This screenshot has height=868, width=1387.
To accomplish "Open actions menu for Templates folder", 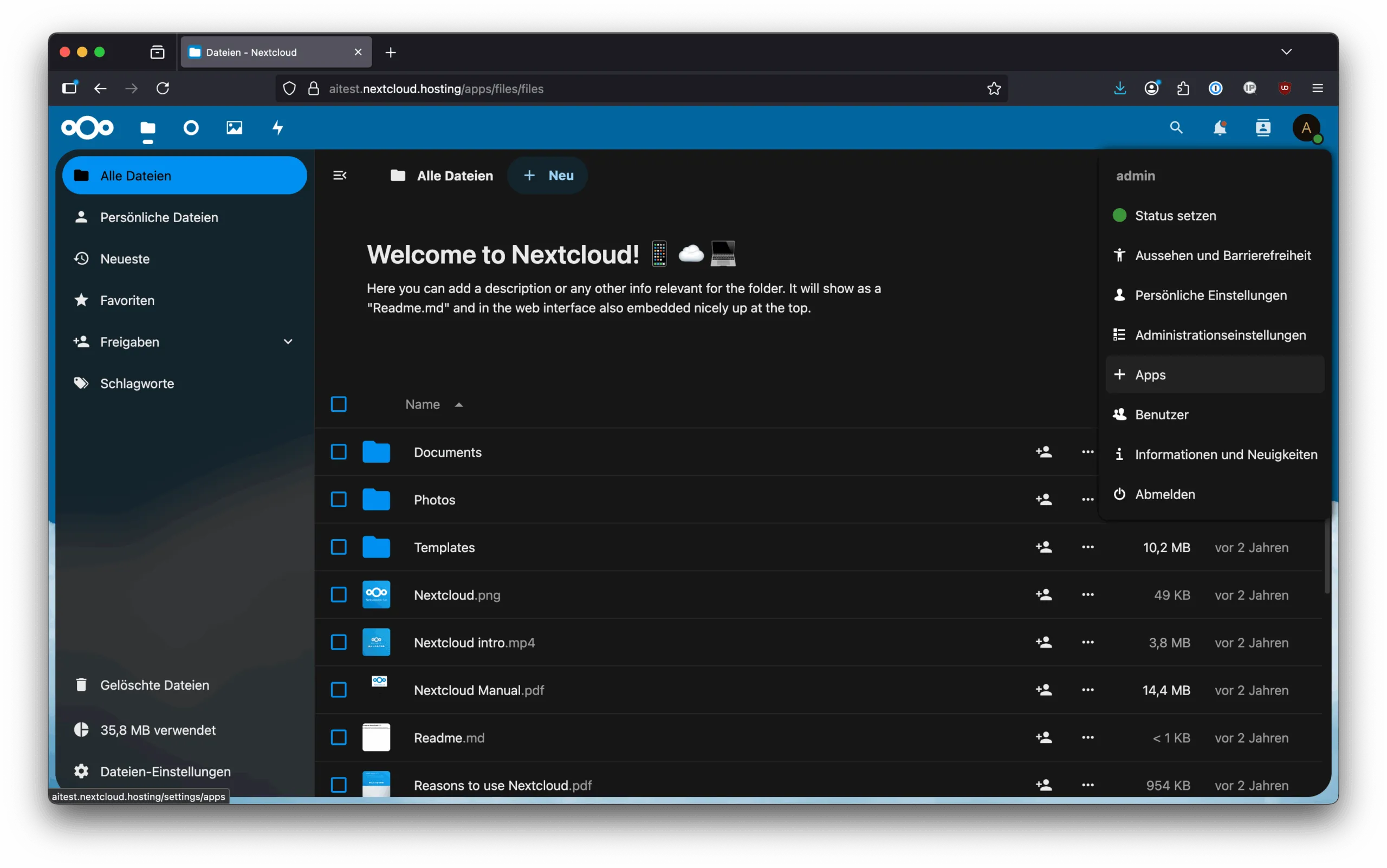I will [x=1087, y=548].
